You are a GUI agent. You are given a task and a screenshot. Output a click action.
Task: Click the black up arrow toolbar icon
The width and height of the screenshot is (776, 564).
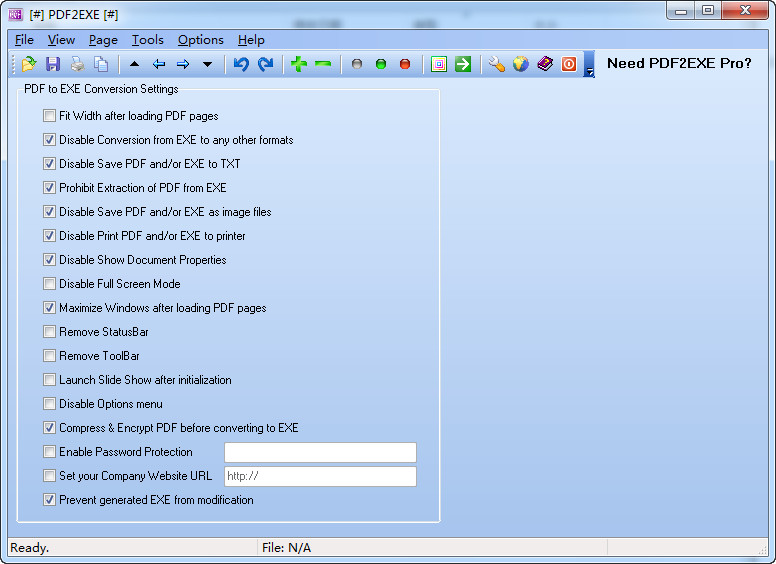pos(134,64)
